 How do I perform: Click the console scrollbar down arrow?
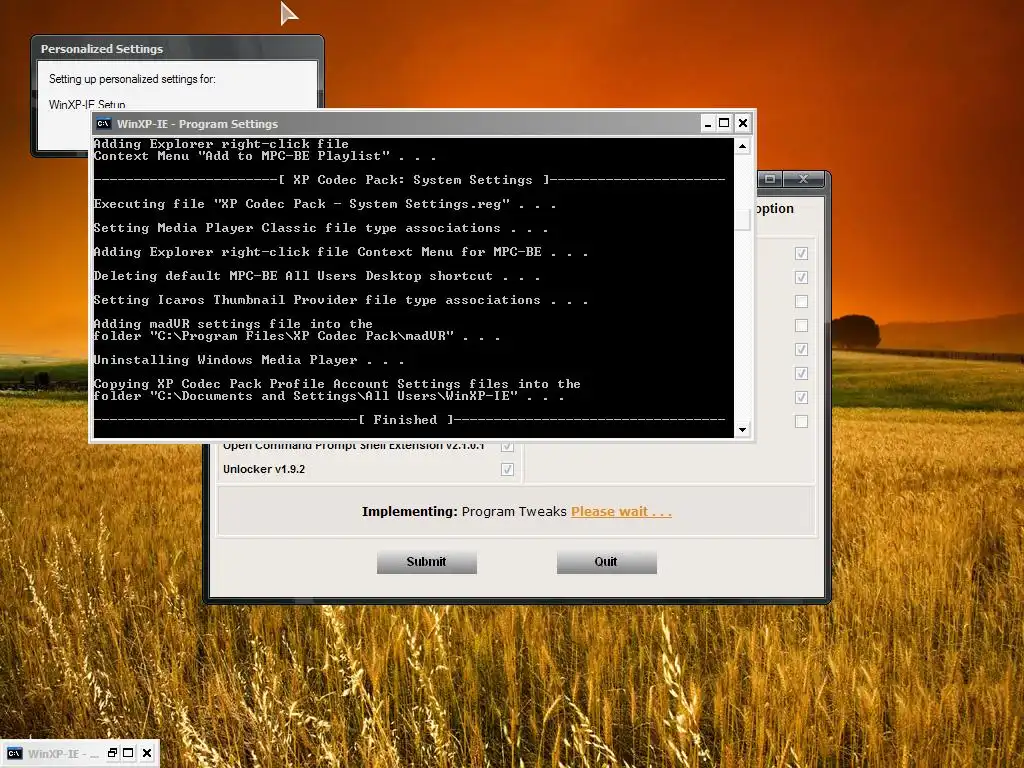743,430
